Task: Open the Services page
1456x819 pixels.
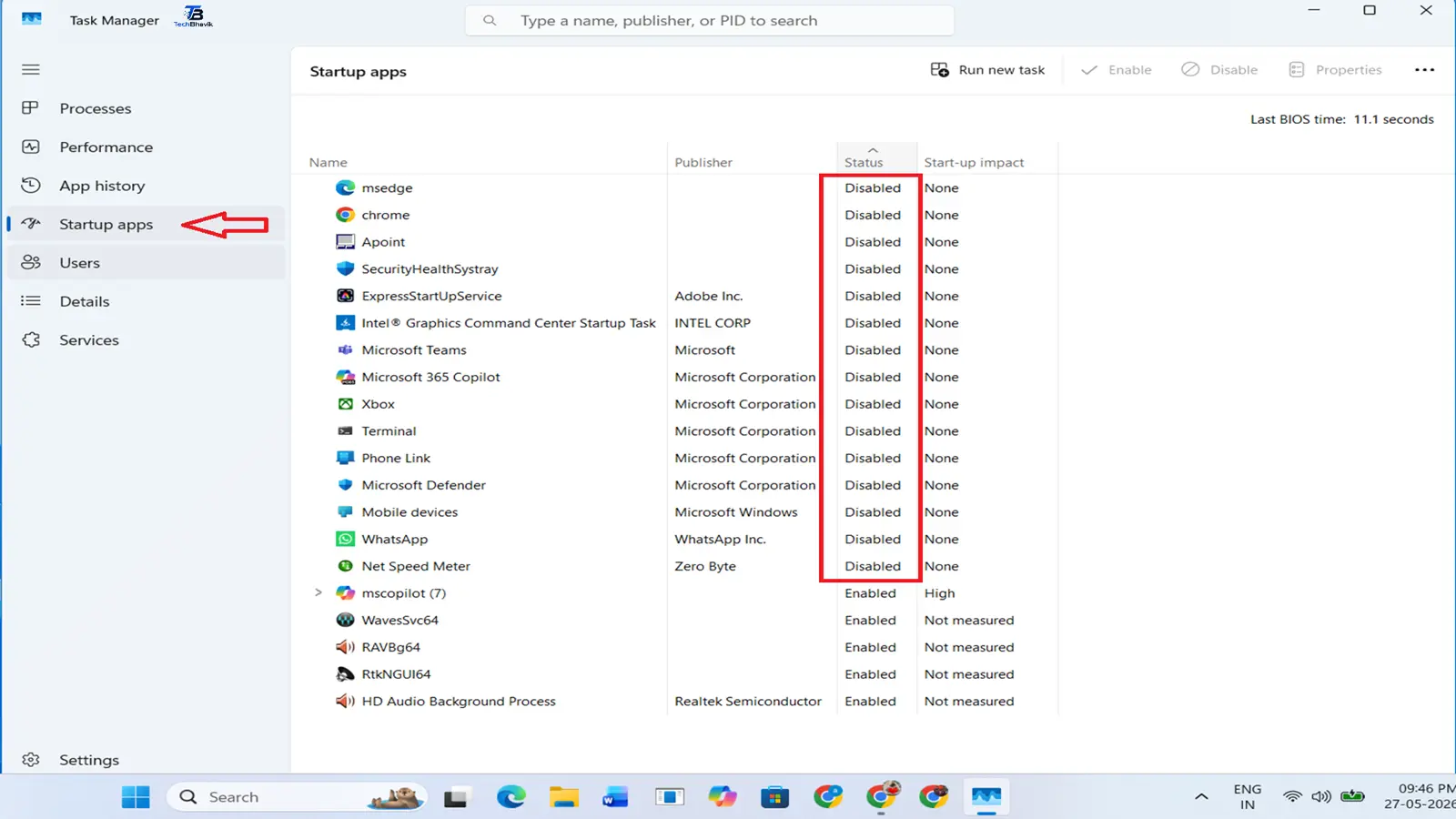Action: click(x=146, y=340)
